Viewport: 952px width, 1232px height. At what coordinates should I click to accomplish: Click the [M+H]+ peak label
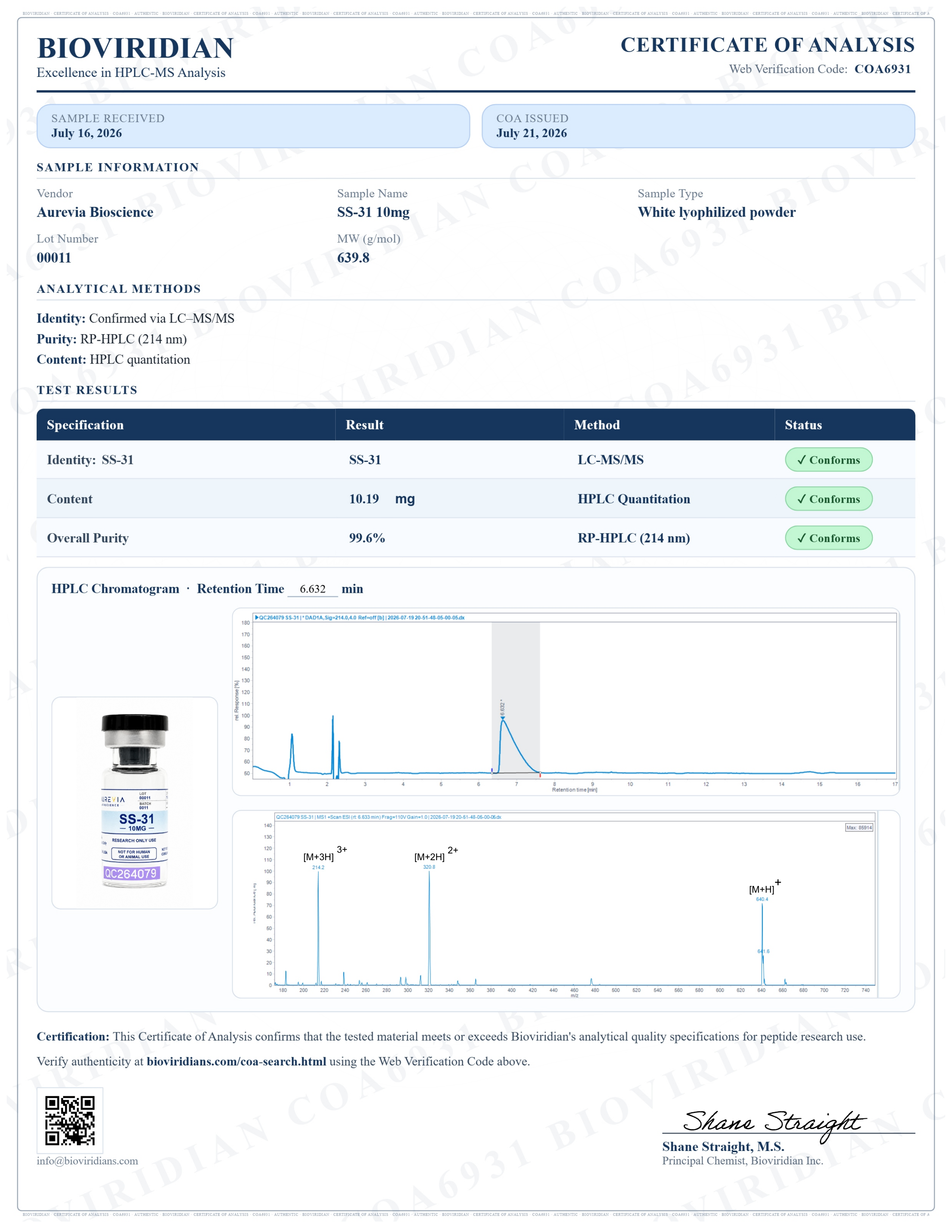click(x=765, y=887)
